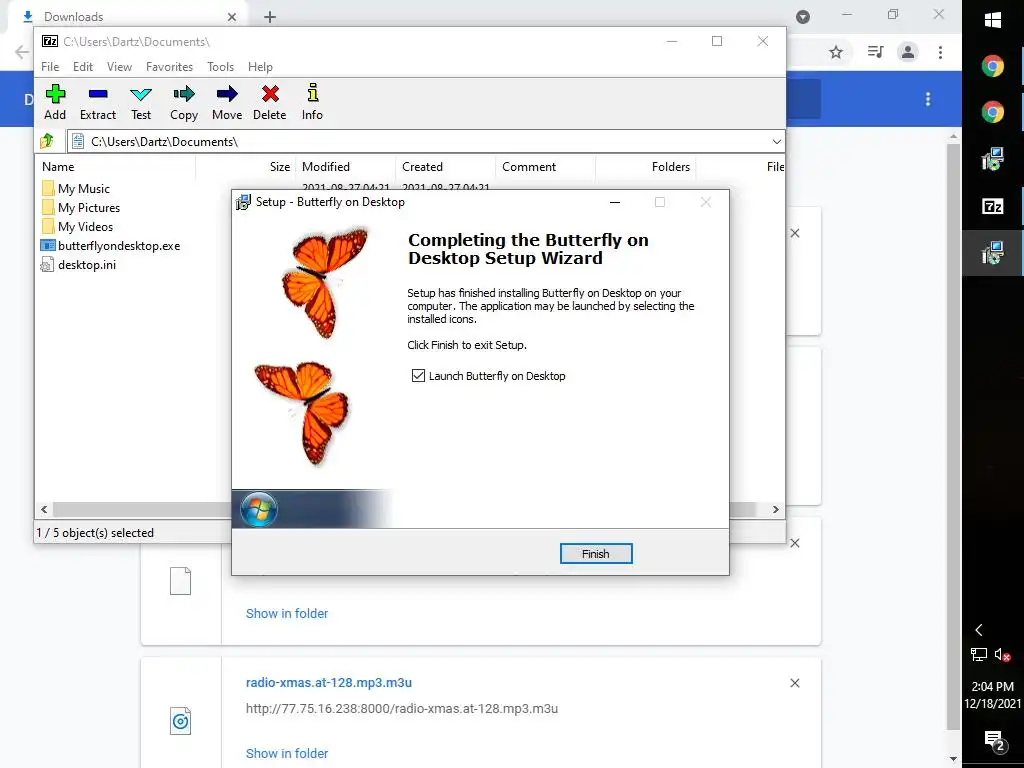Click the red Delete icon in 7-Zip
1024x768 pixels.
click(x=270, y=94)
